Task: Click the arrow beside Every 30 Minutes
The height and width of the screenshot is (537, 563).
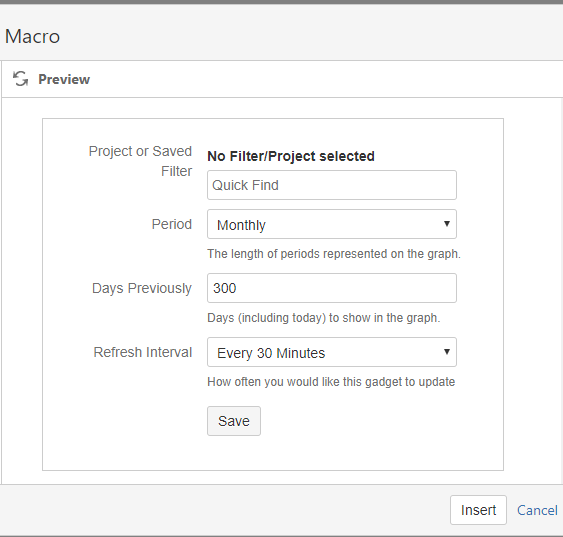Action: (447, 352)
